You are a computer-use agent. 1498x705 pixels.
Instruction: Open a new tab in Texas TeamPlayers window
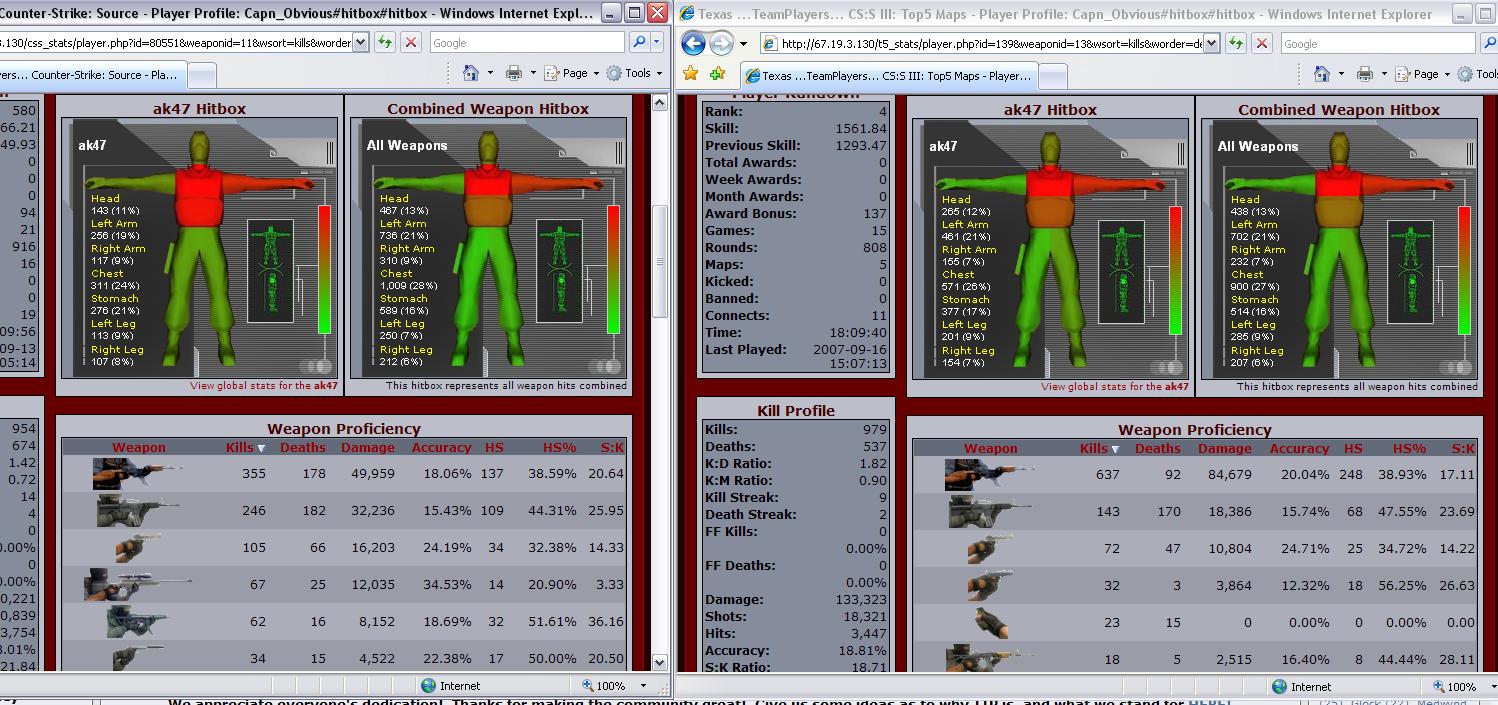coord(1053,77)
